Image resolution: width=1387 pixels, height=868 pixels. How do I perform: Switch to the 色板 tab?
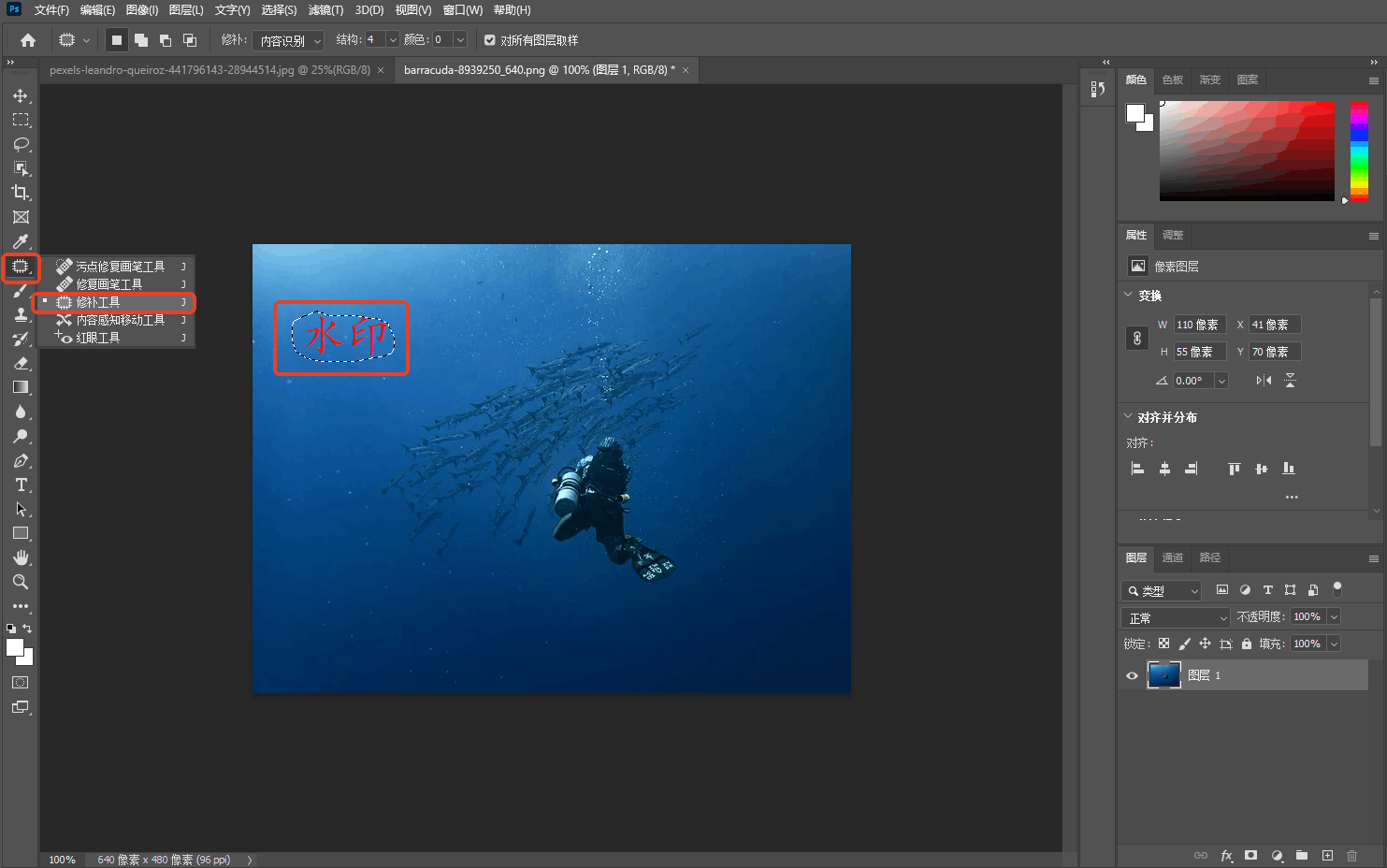1173,80
